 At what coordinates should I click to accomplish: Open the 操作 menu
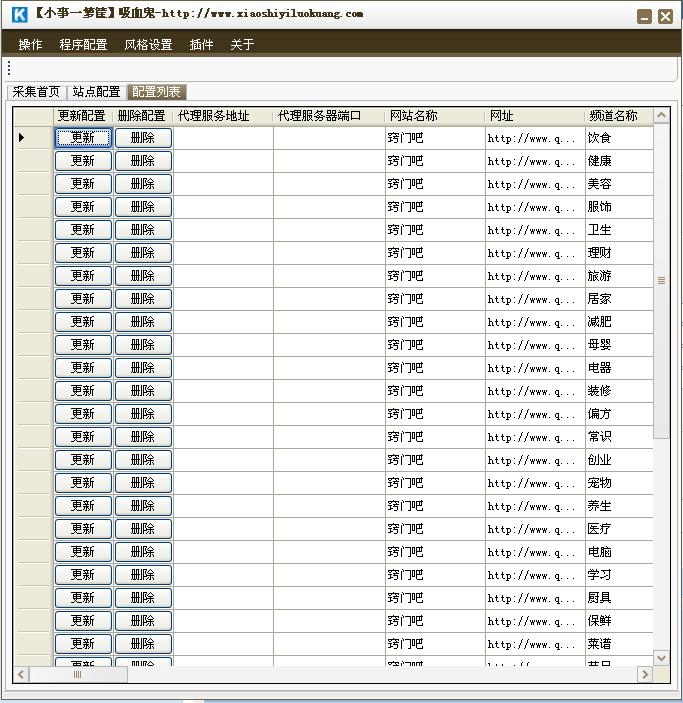click(x=30, y=44)
